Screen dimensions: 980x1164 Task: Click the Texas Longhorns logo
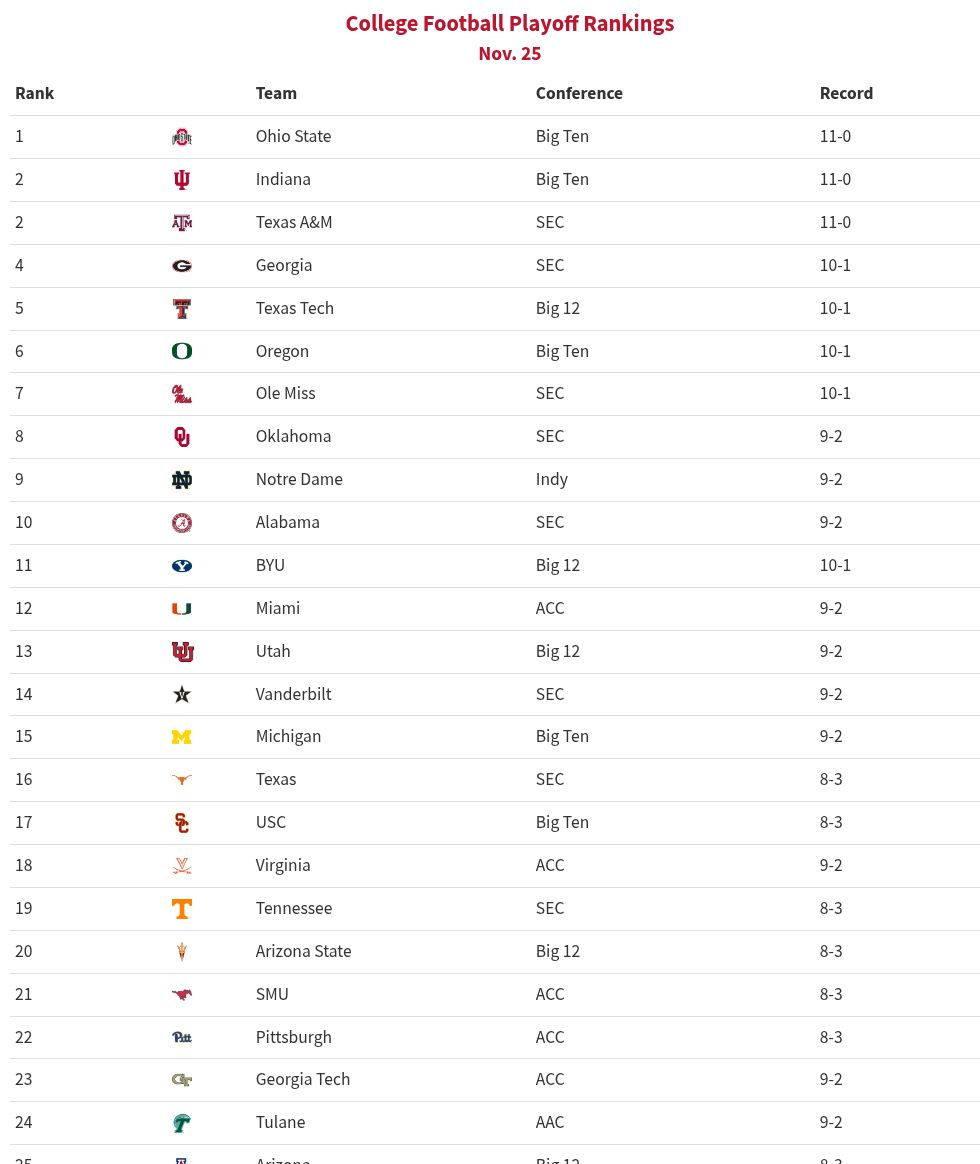coord(181,780)
